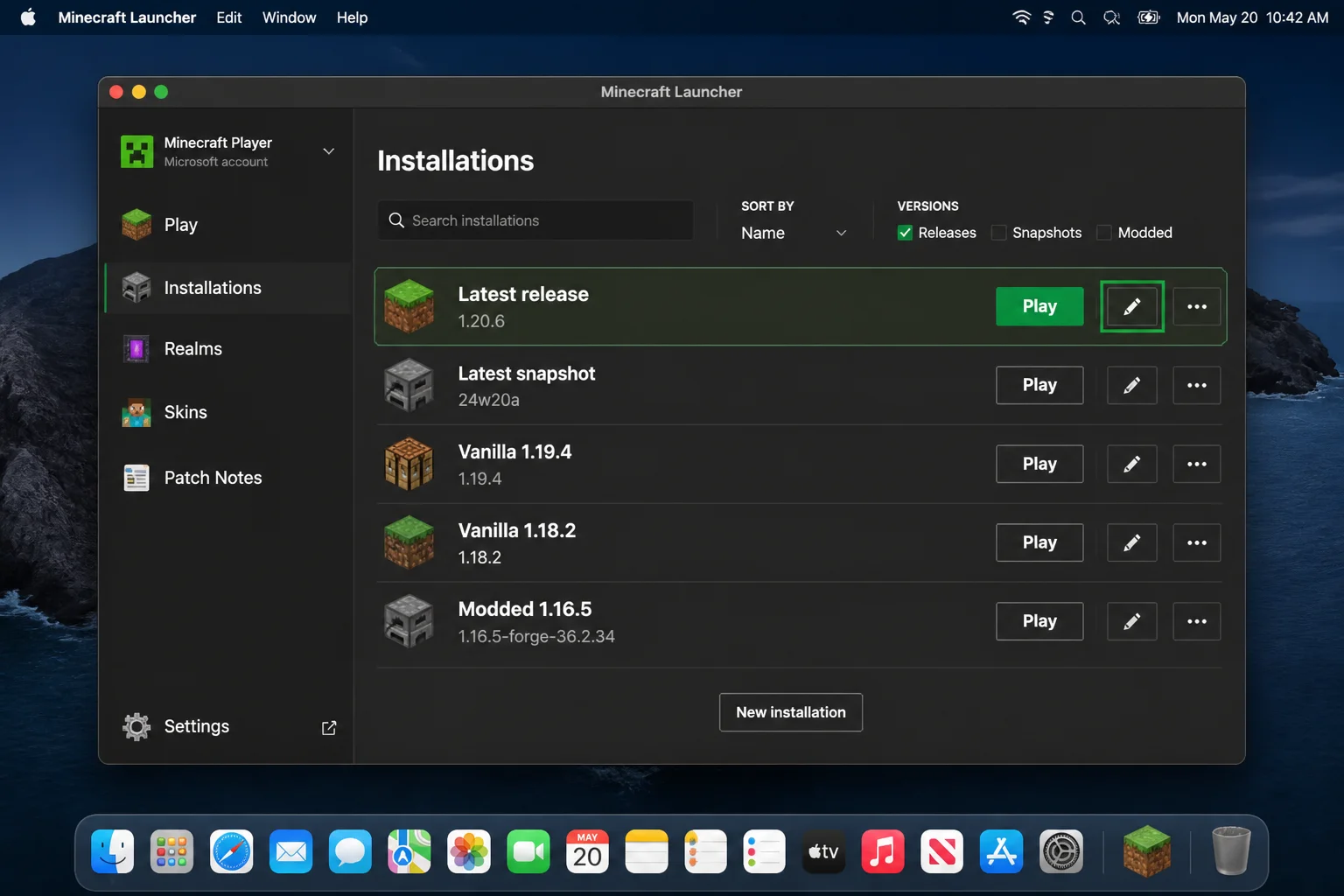
Task: Click the creeper face account avatar
Action: 136,151
